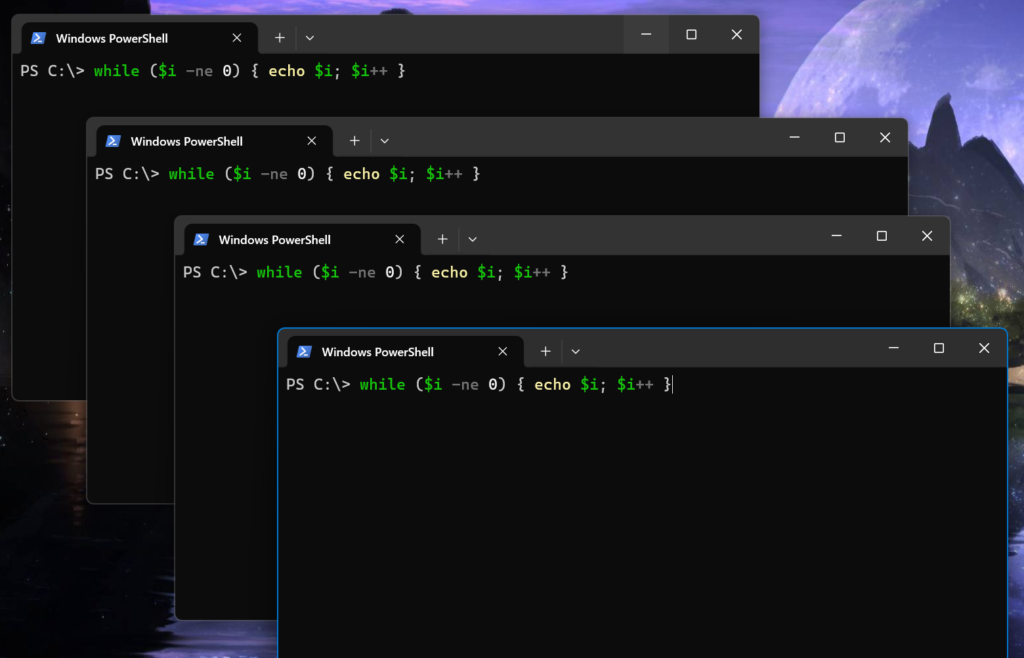Open the profile dropdown in the second-from-back window

(384, 141)
